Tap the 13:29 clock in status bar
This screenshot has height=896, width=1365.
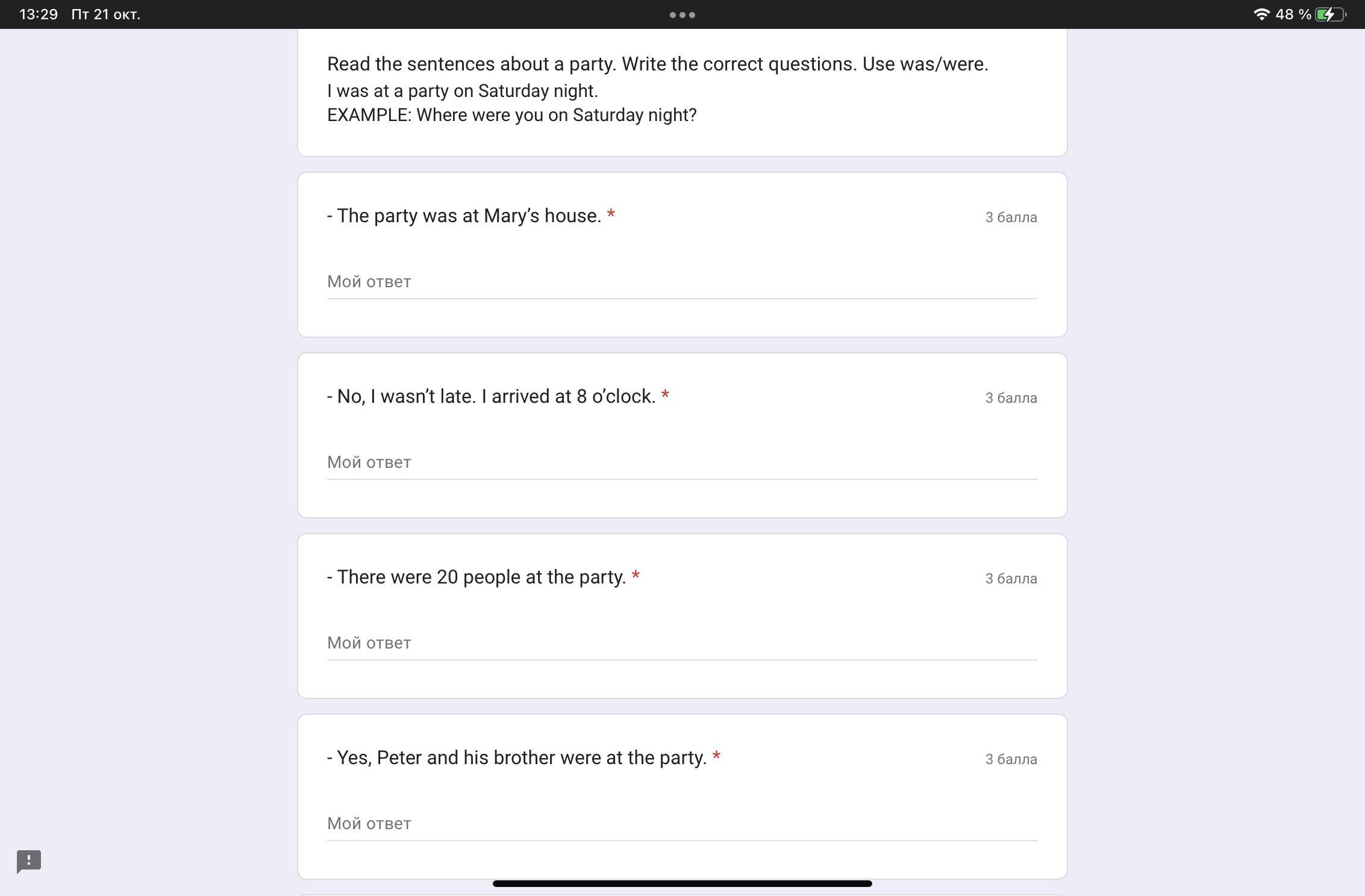39,14
